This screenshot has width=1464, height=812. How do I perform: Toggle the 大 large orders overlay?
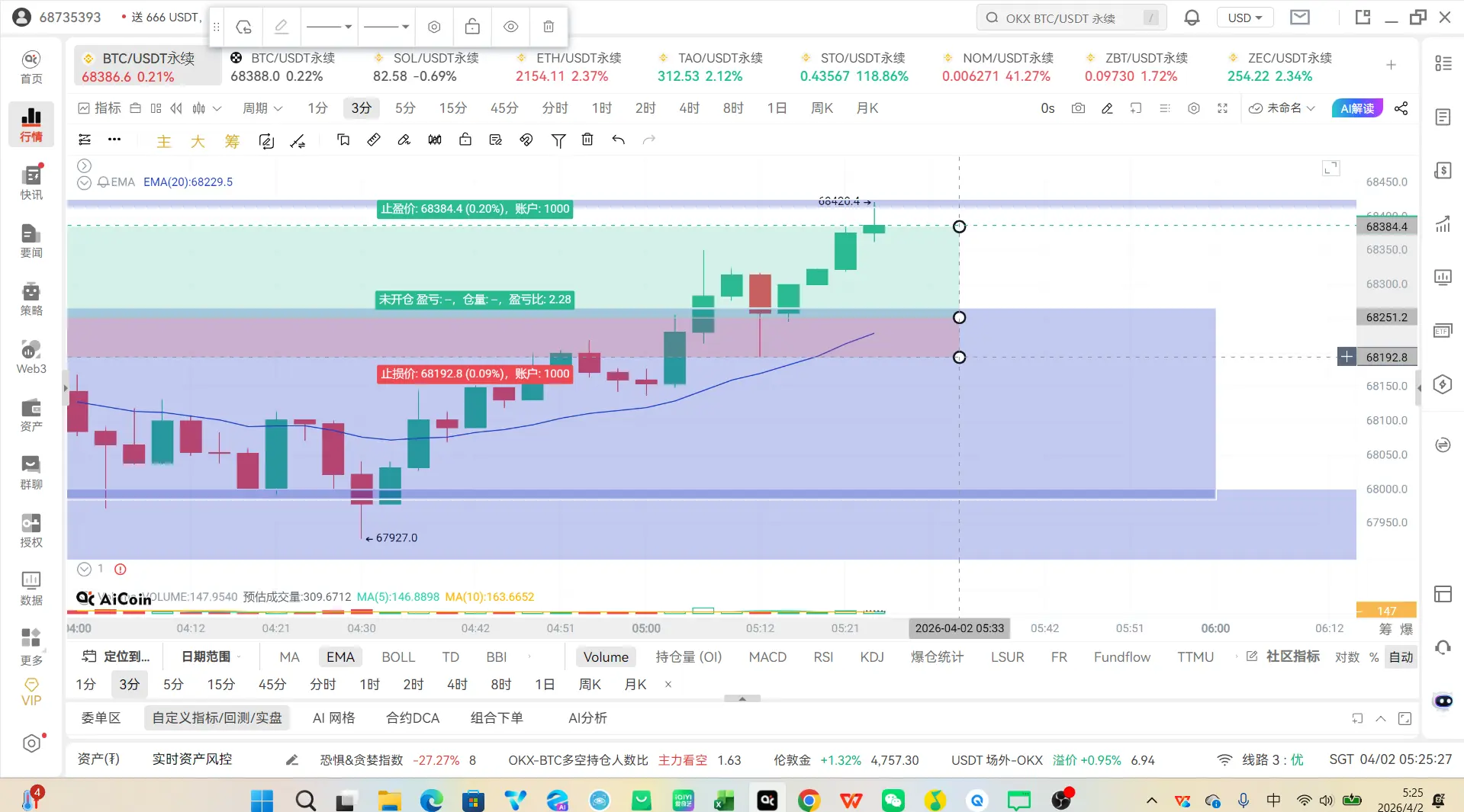198,141
